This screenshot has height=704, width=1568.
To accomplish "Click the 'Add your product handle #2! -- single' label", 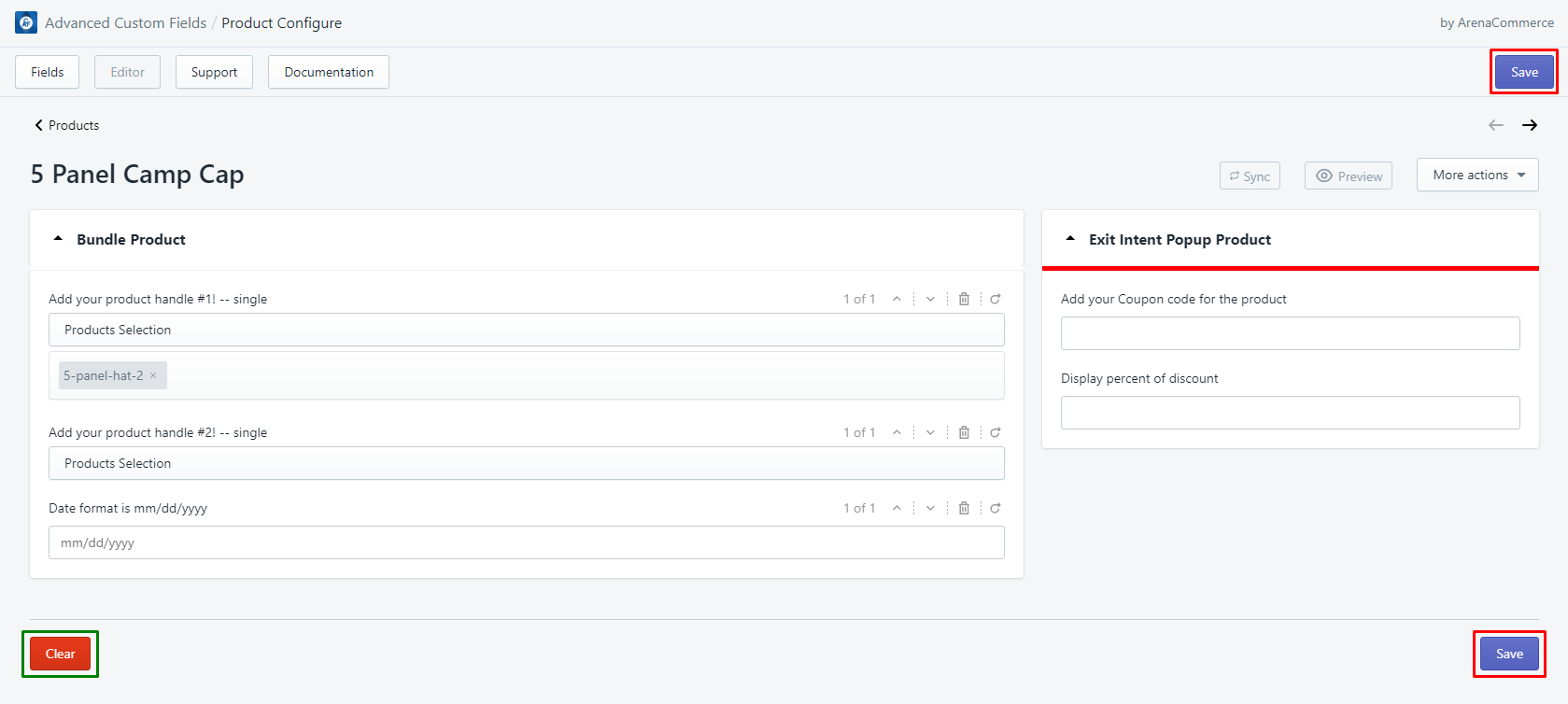I will click(158, 432).
